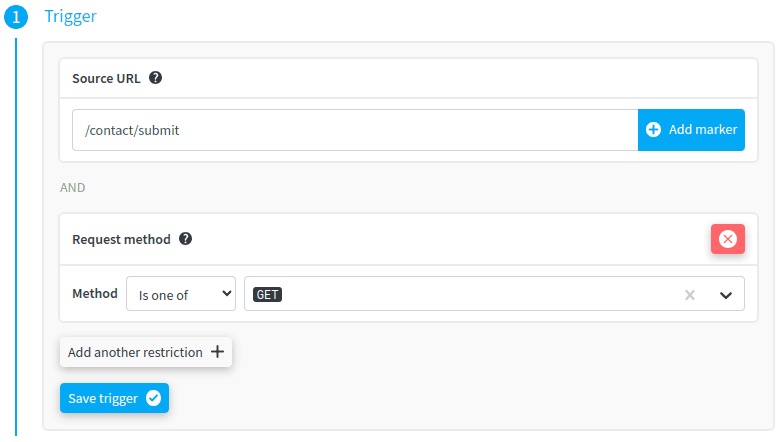Click the checkmark icon on Save trigger

tap(153, 398)
